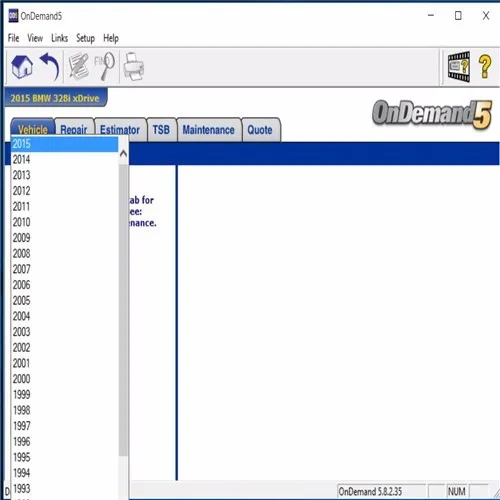Select year 2004 from the list
This screenshot has width=500, height=500.
click(x=64, y=316)
